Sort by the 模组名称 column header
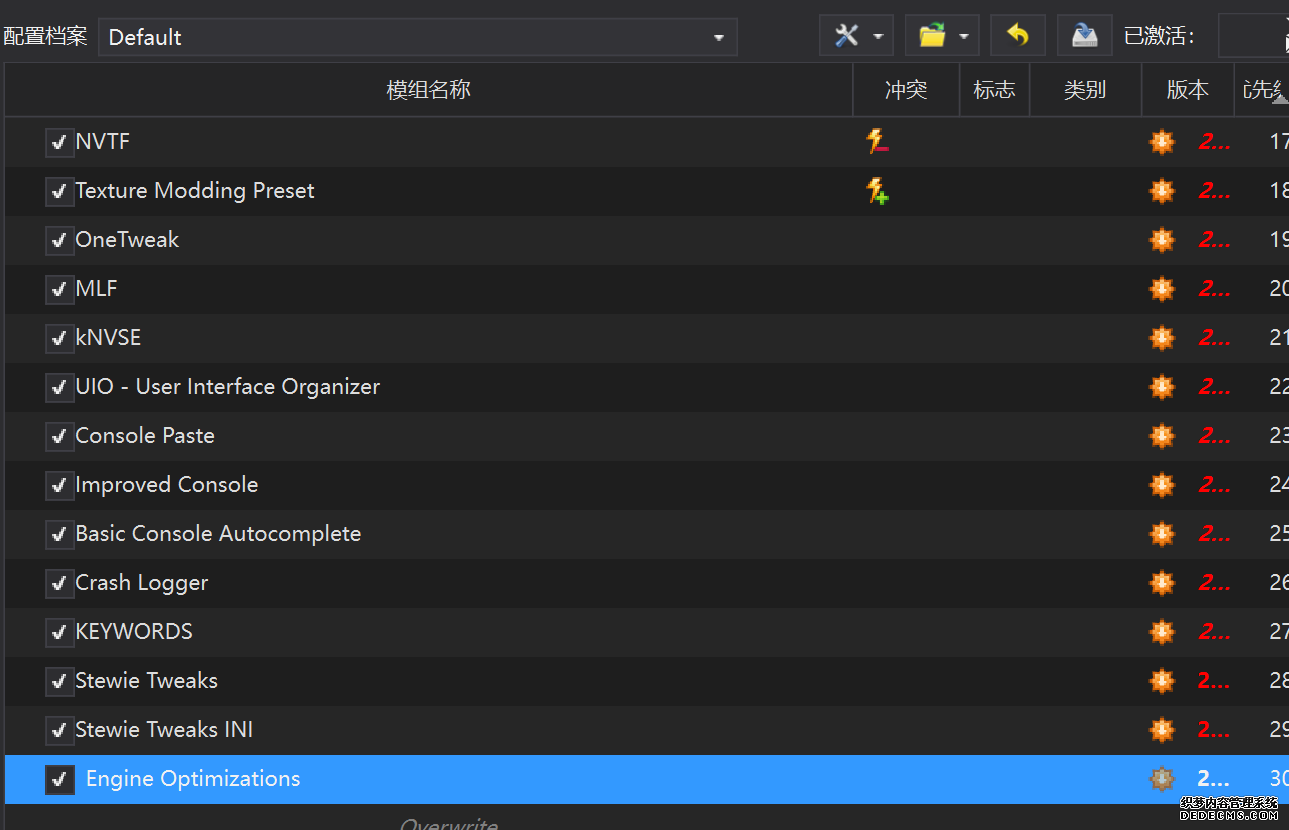 coord(428,90)
